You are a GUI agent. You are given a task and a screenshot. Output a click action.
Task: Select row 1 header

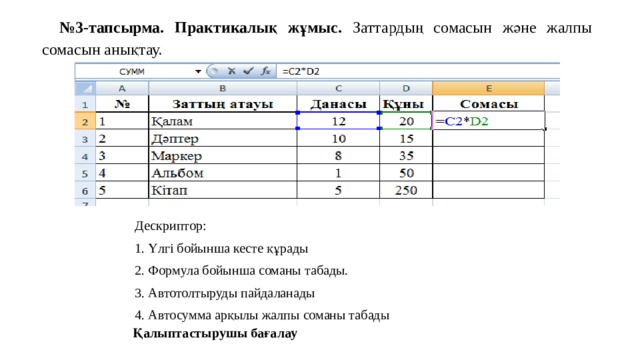[x=85, y=104]
